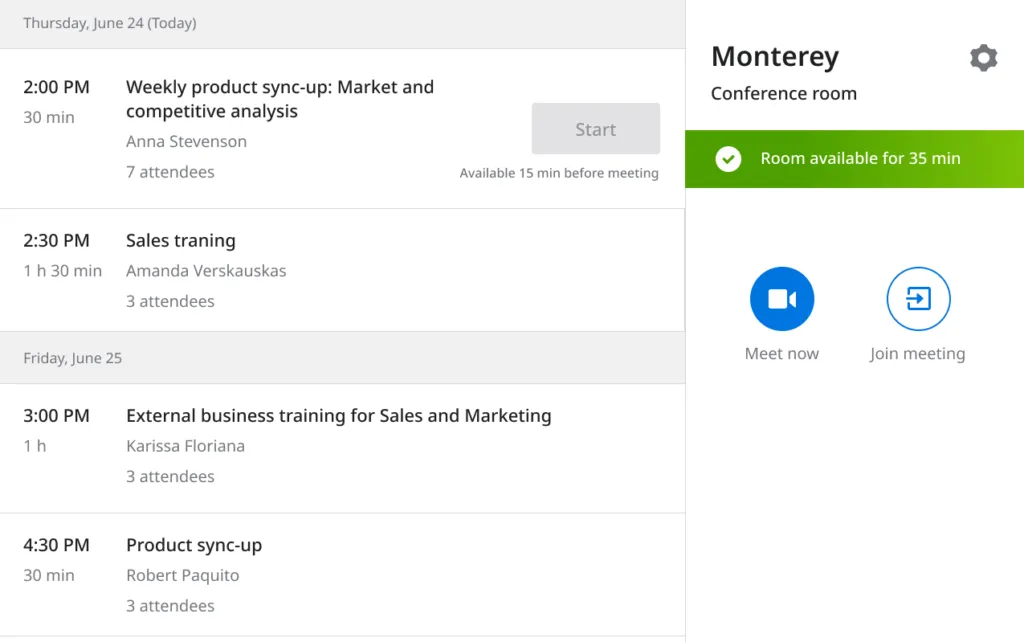Viewport: 1024px width, 642px height.
Task: Click organizer name Karissa Floriana
Action: (185, 445)
